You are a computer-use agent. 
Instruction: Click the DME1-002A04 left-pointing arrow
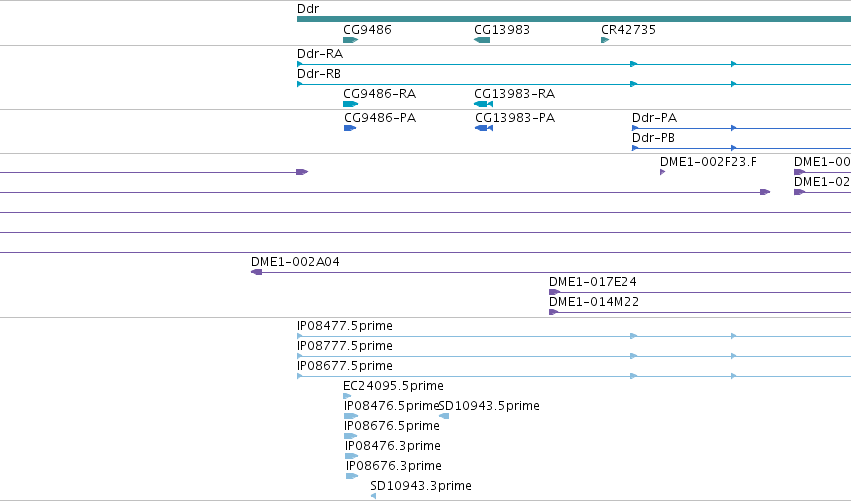[257, 272]
